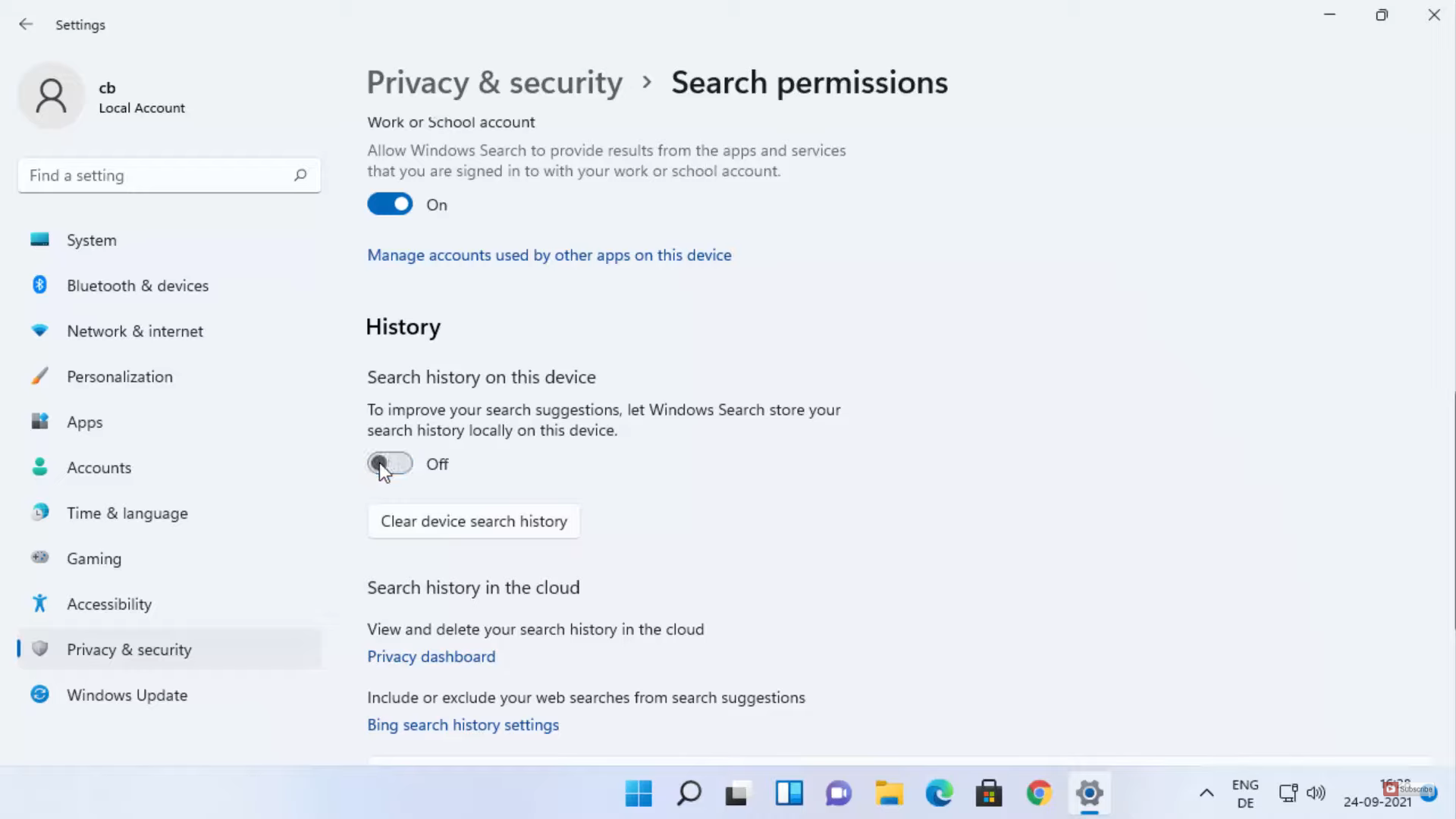Image resolution: width=1456 pixels, height=819 pixels.
Task: Open the Privacy dashboard link
Action: [431, 657]
